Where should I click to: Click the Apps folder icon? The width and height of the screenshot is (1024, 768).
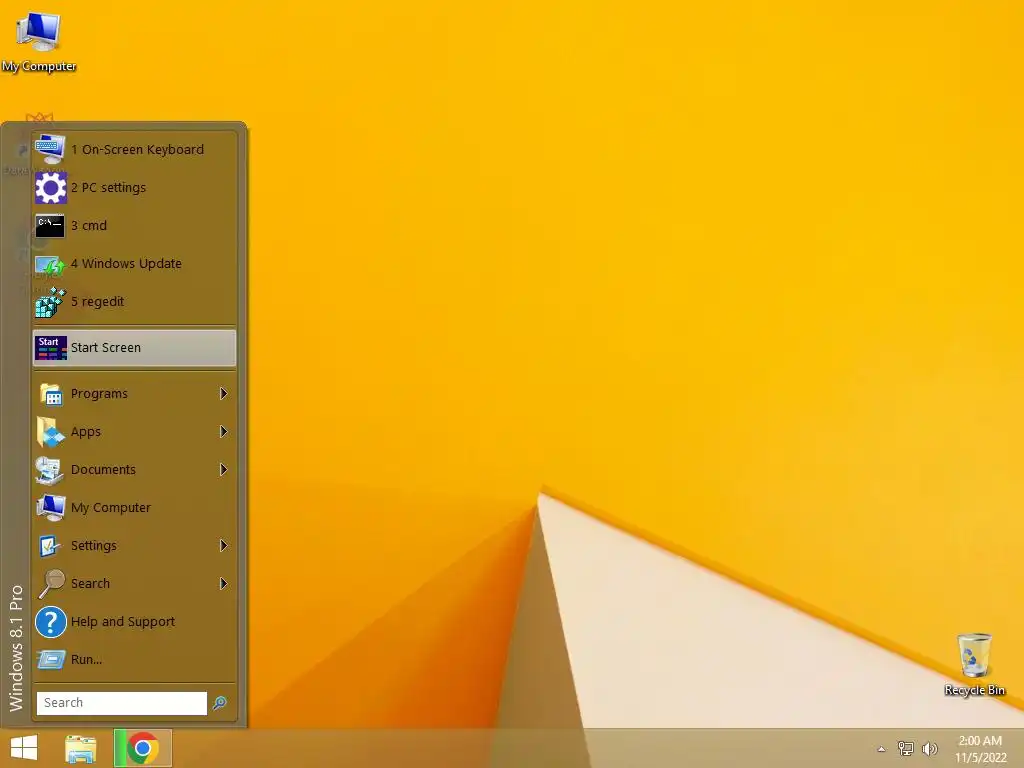tap(50, 432)
